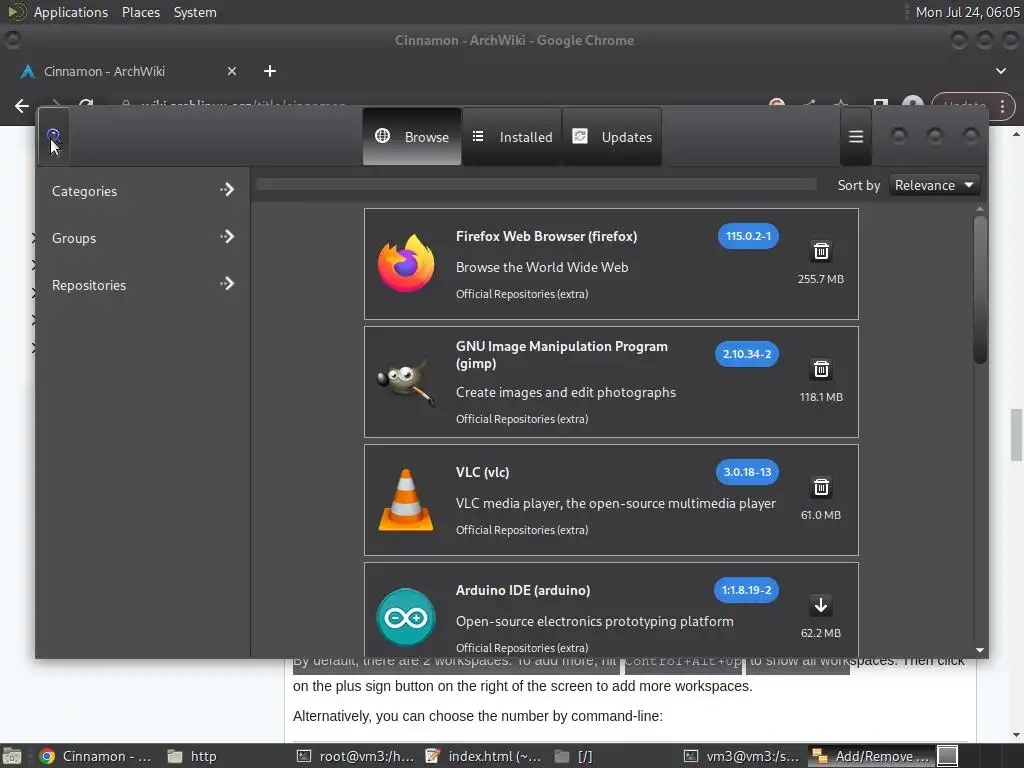
Task: Install Arduino IDE with download arrow
Action: point(821,605)
